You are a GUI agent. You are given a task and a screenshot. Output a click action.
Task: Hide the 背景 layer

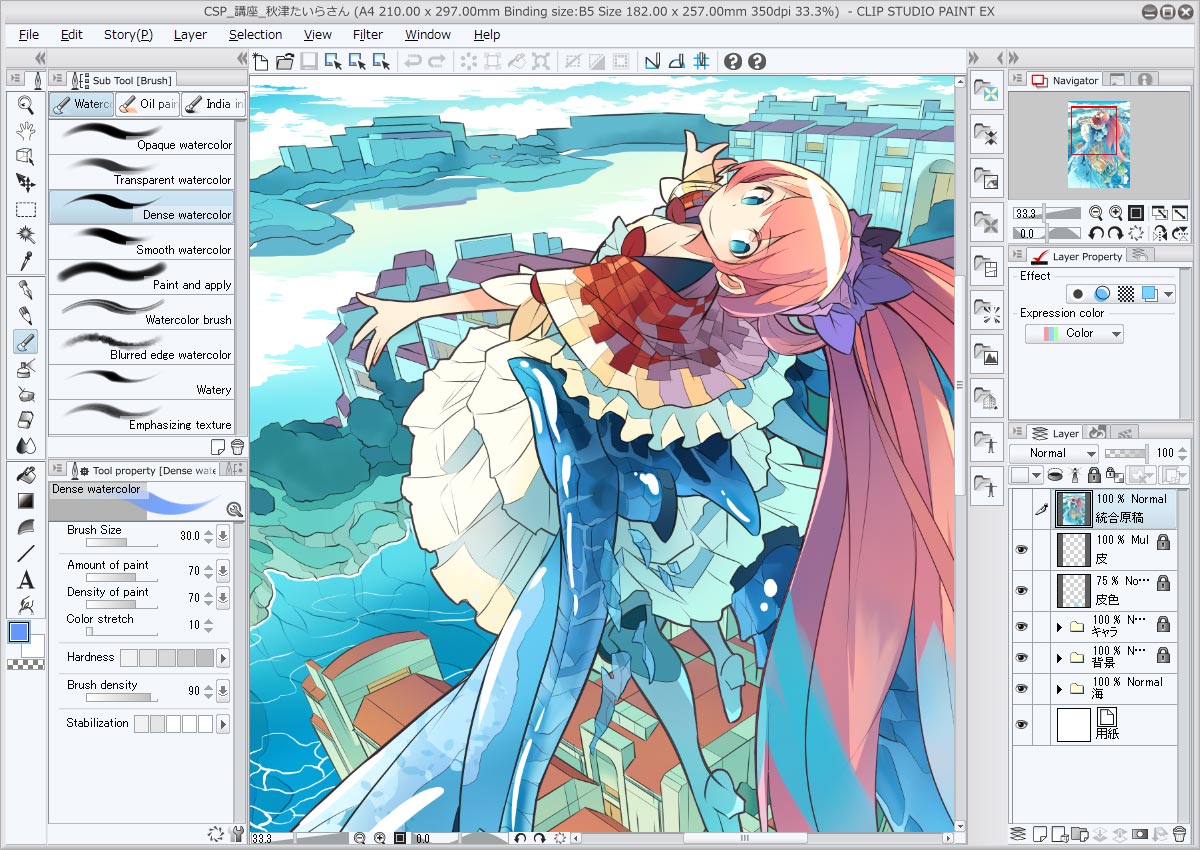click(x=1021, y=655)
